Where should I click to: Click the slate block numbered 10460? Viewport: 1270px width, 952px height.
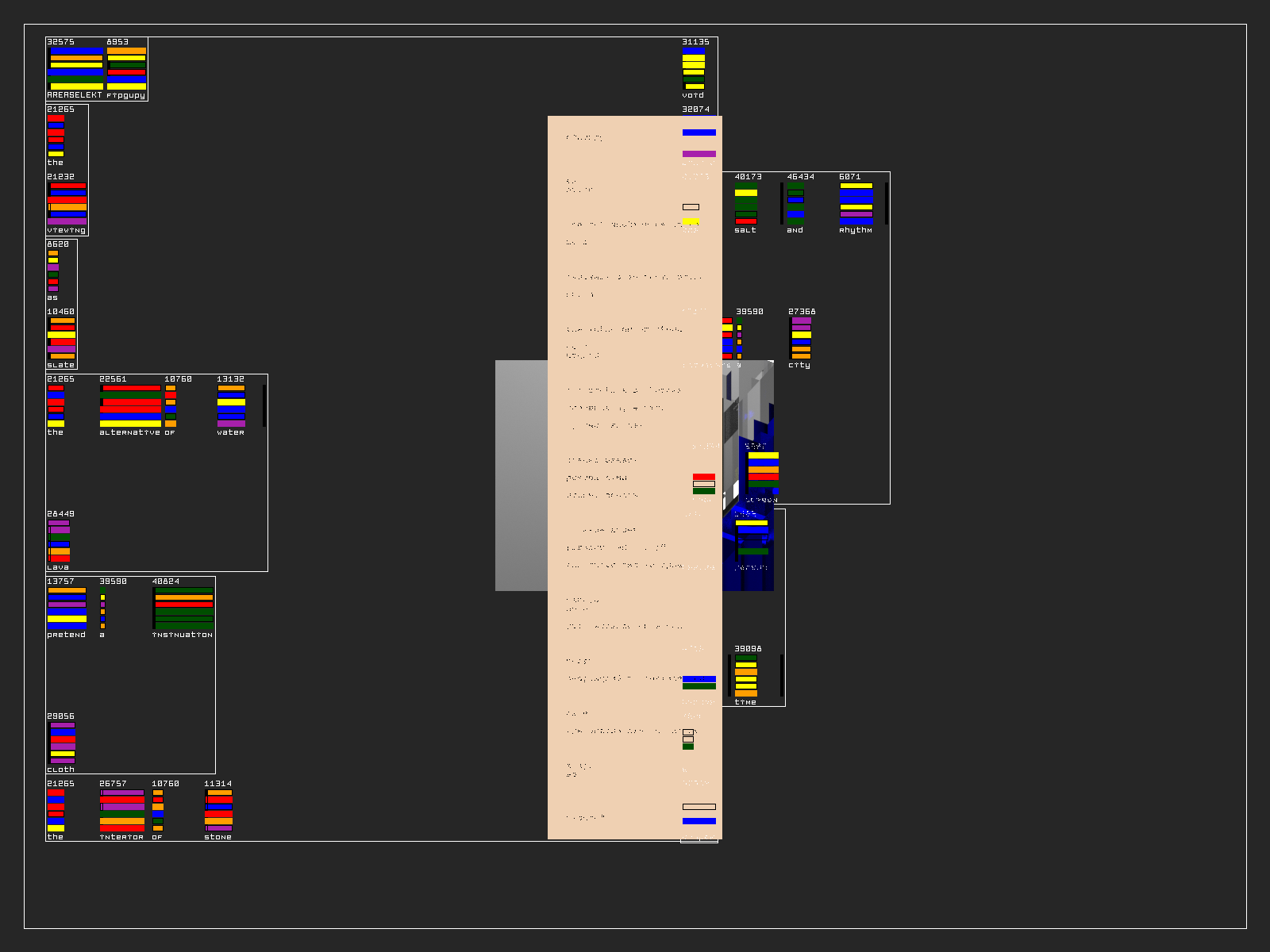(x=62, y=339)
